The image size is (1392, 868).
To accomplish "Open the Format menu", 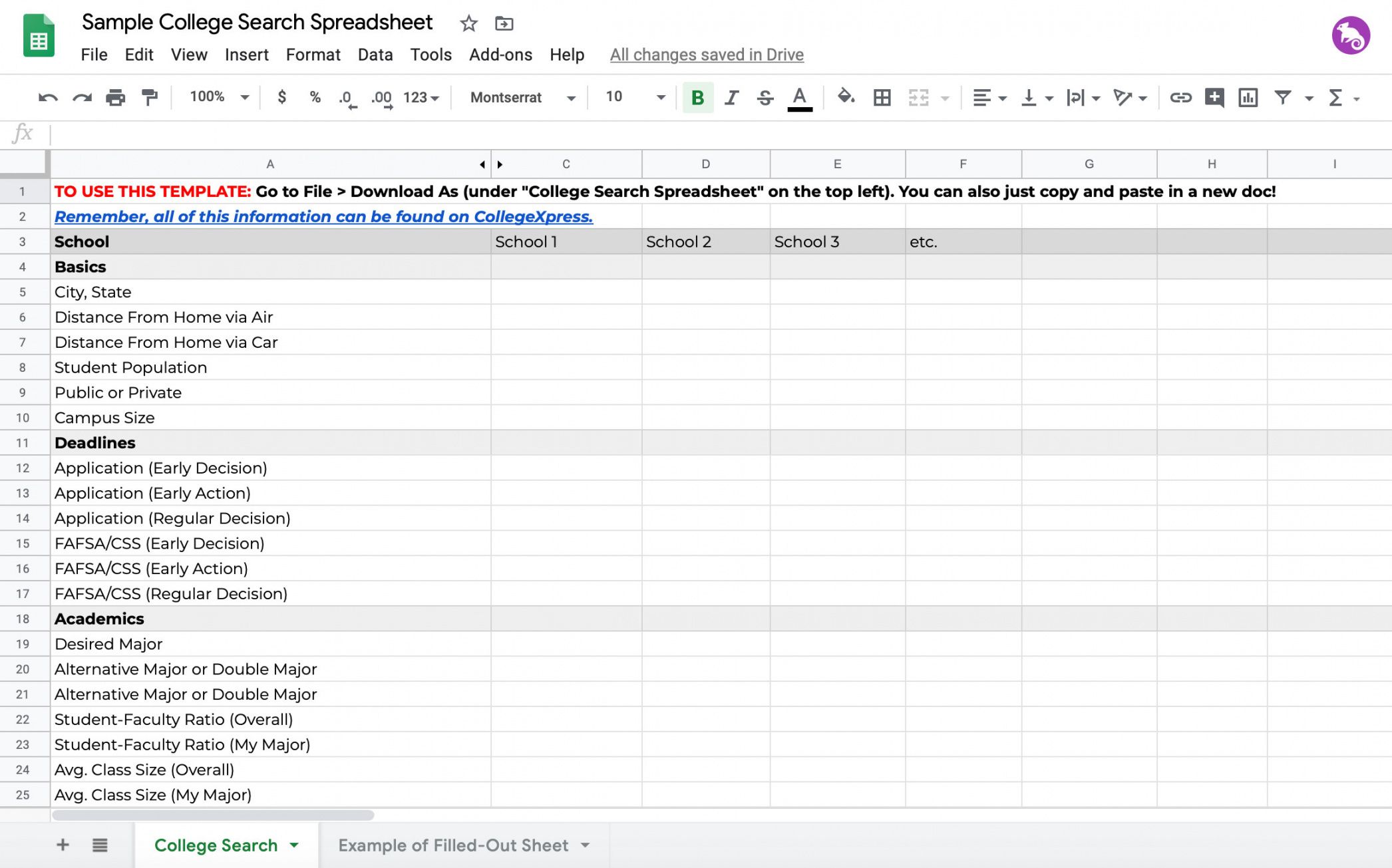I will tap(313, 55).
